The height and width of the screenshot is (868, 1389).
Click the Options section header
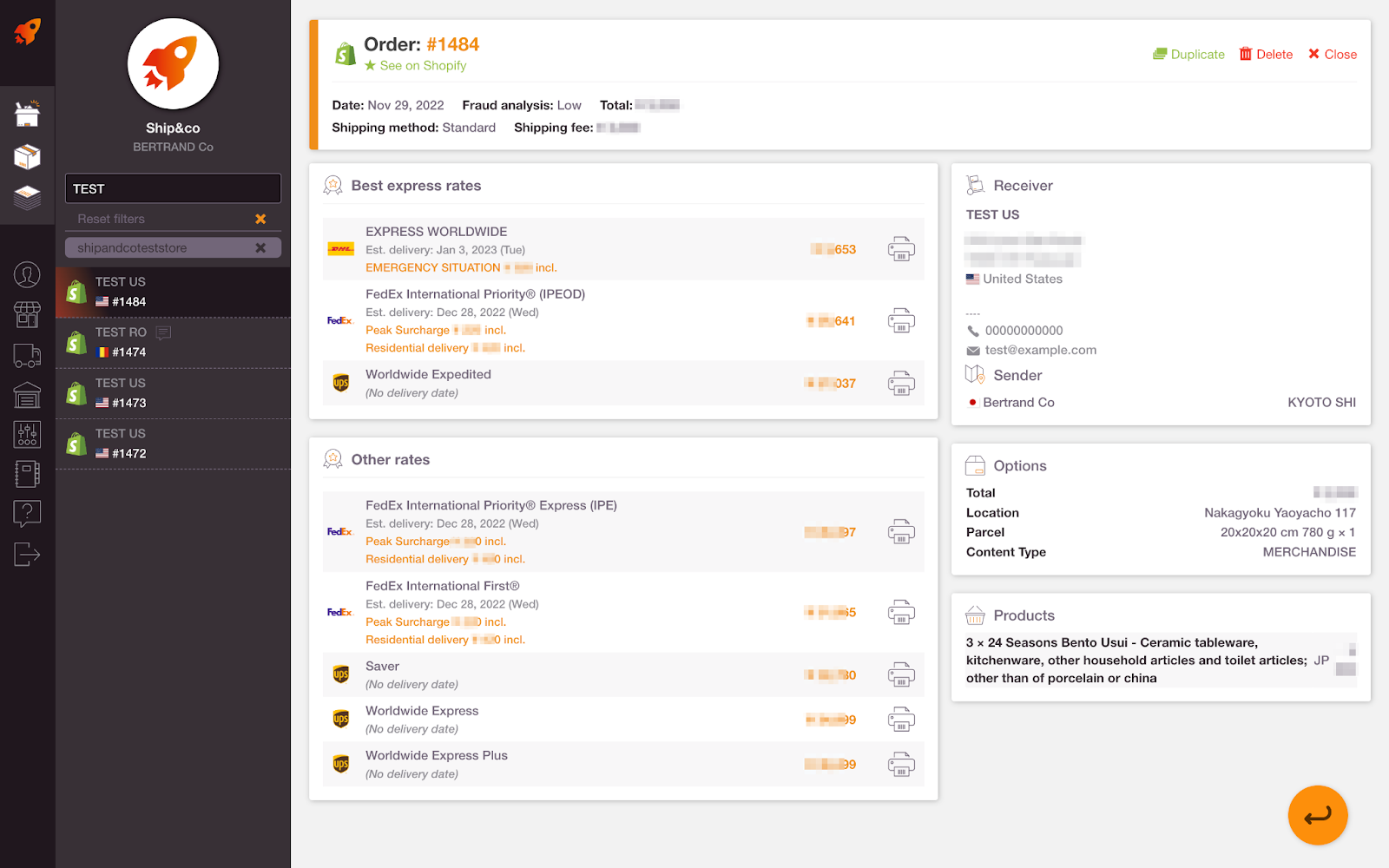(x=1020, y=466)
